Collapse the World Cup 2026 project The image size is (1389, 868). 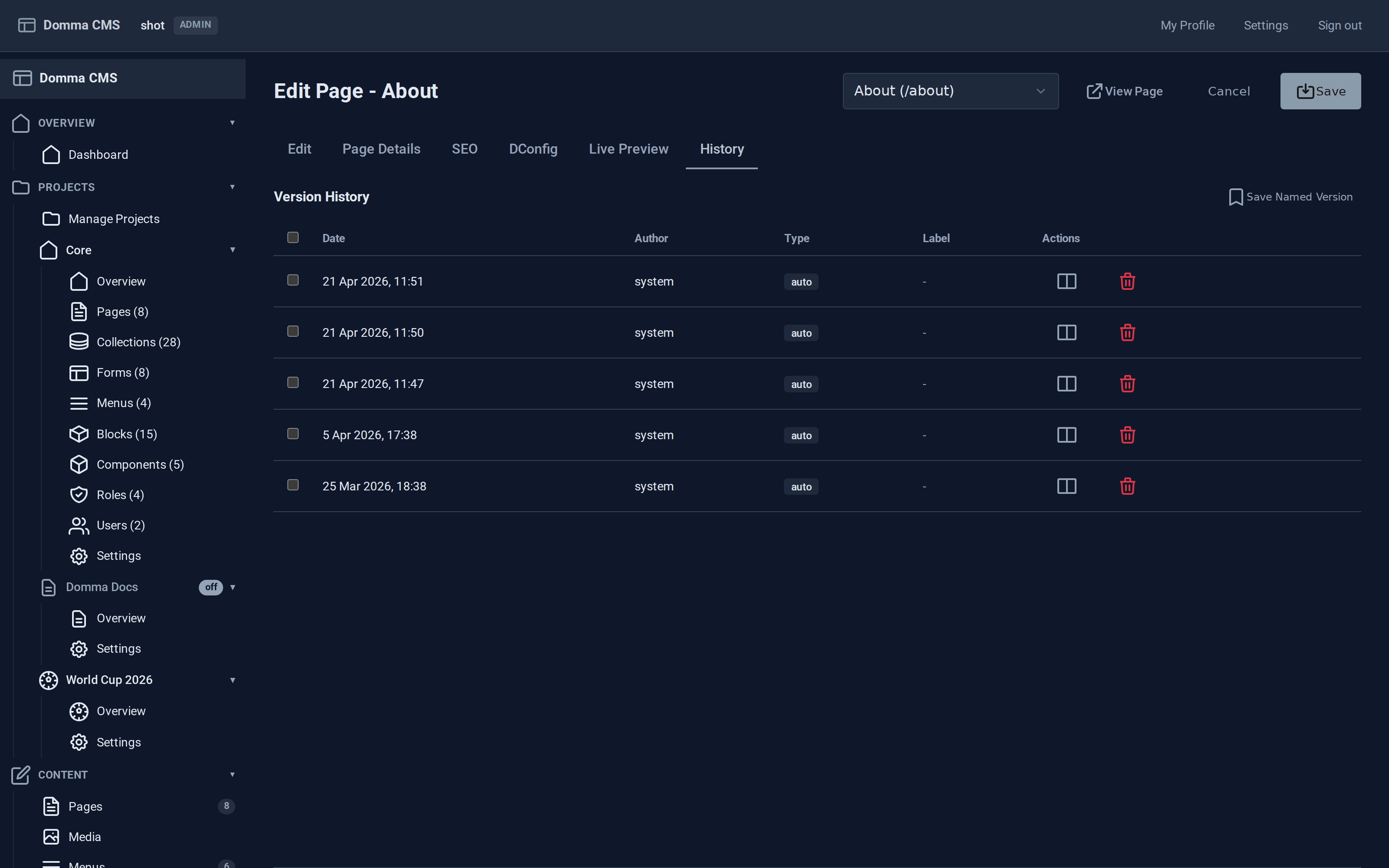click(x=233, y=680)
